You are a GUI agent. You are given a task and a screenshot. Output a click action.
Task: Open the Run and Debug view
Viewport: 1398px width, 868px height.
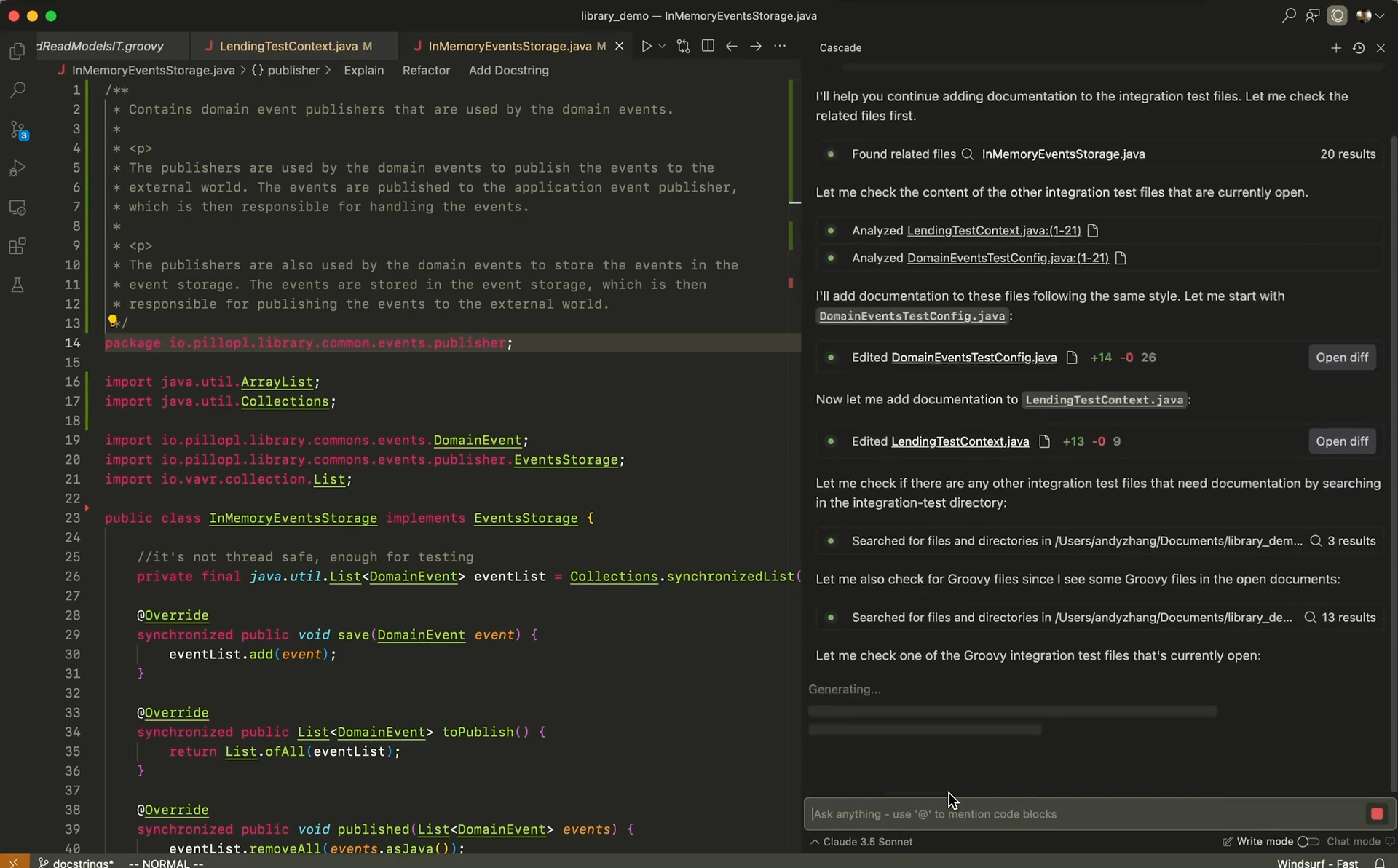pyautogui.click(x=17, y=168)
